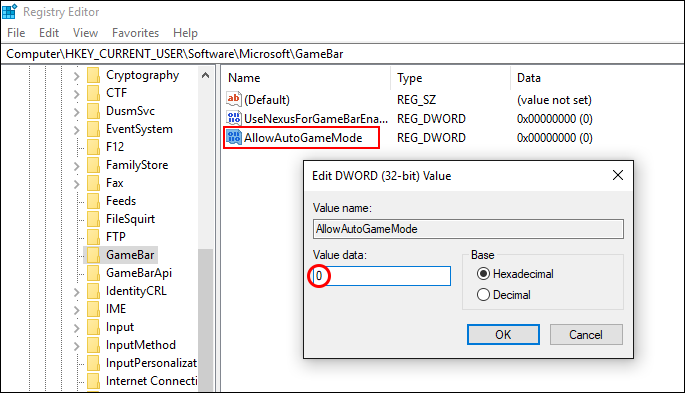This screenshot has height=393, width=685.
Task: Confirm the DWORD edit with OK
Action: coord(503,334)
